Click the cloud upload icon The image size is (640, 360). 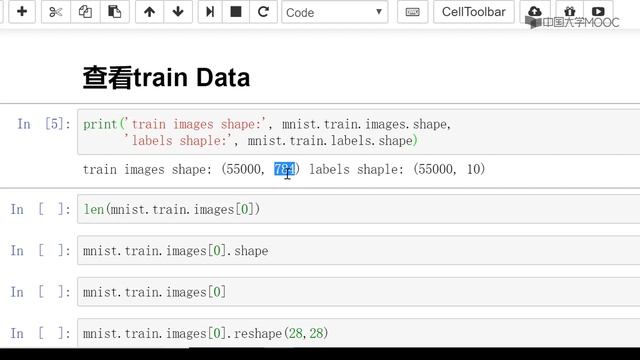(x=535, y=12)
